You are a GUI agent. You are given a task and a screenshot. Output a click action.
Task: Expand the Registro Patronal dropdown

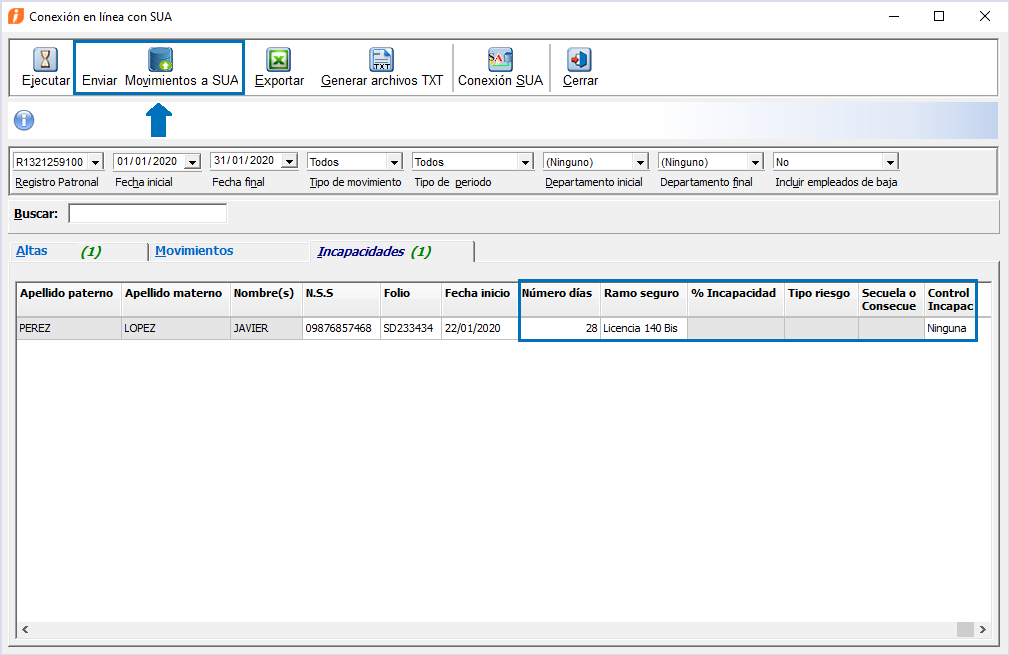(x=95, y=162)
